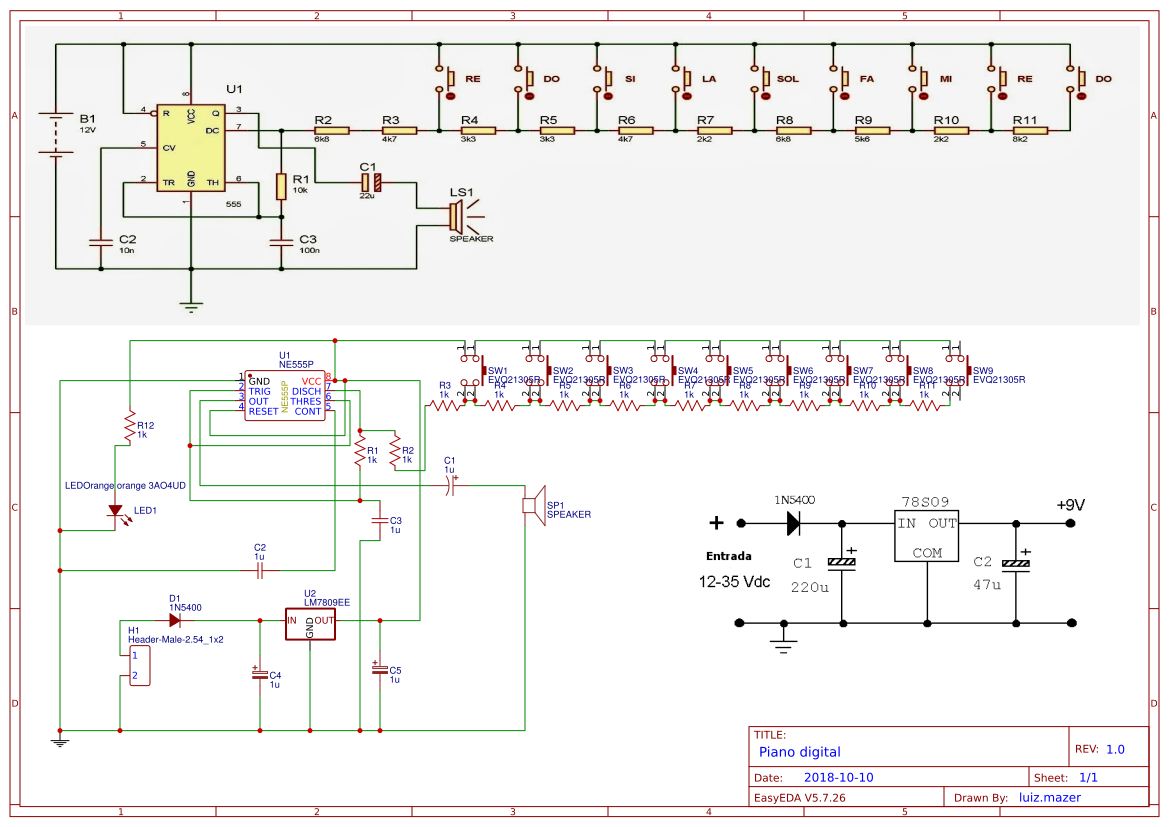Select the U2 LM7809EE regulator
Screen dimensions: 1169x827
click(310, 625)
